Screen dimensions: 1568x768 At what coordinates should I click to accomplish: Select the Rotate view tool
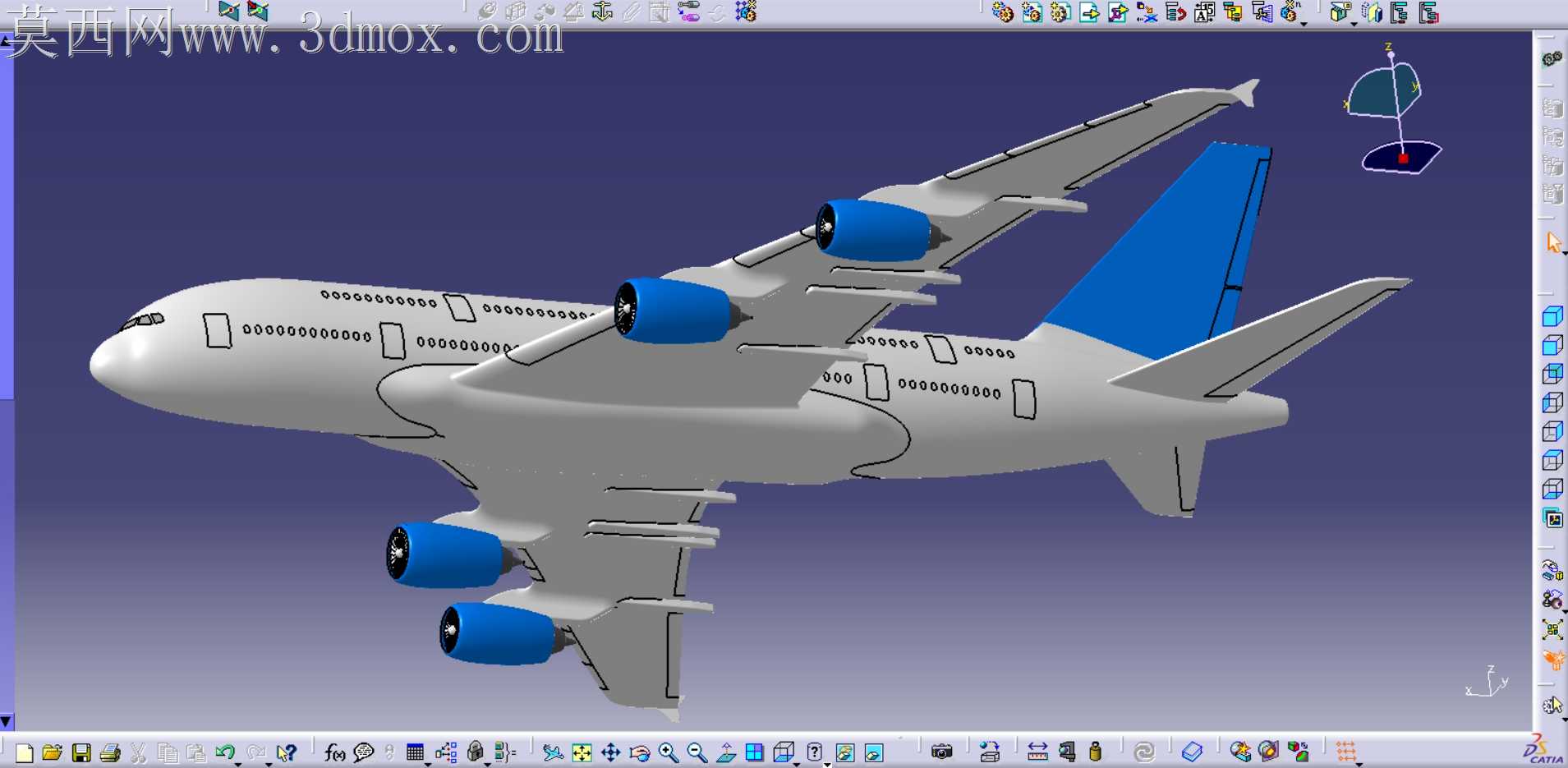(x=640, y=752)
